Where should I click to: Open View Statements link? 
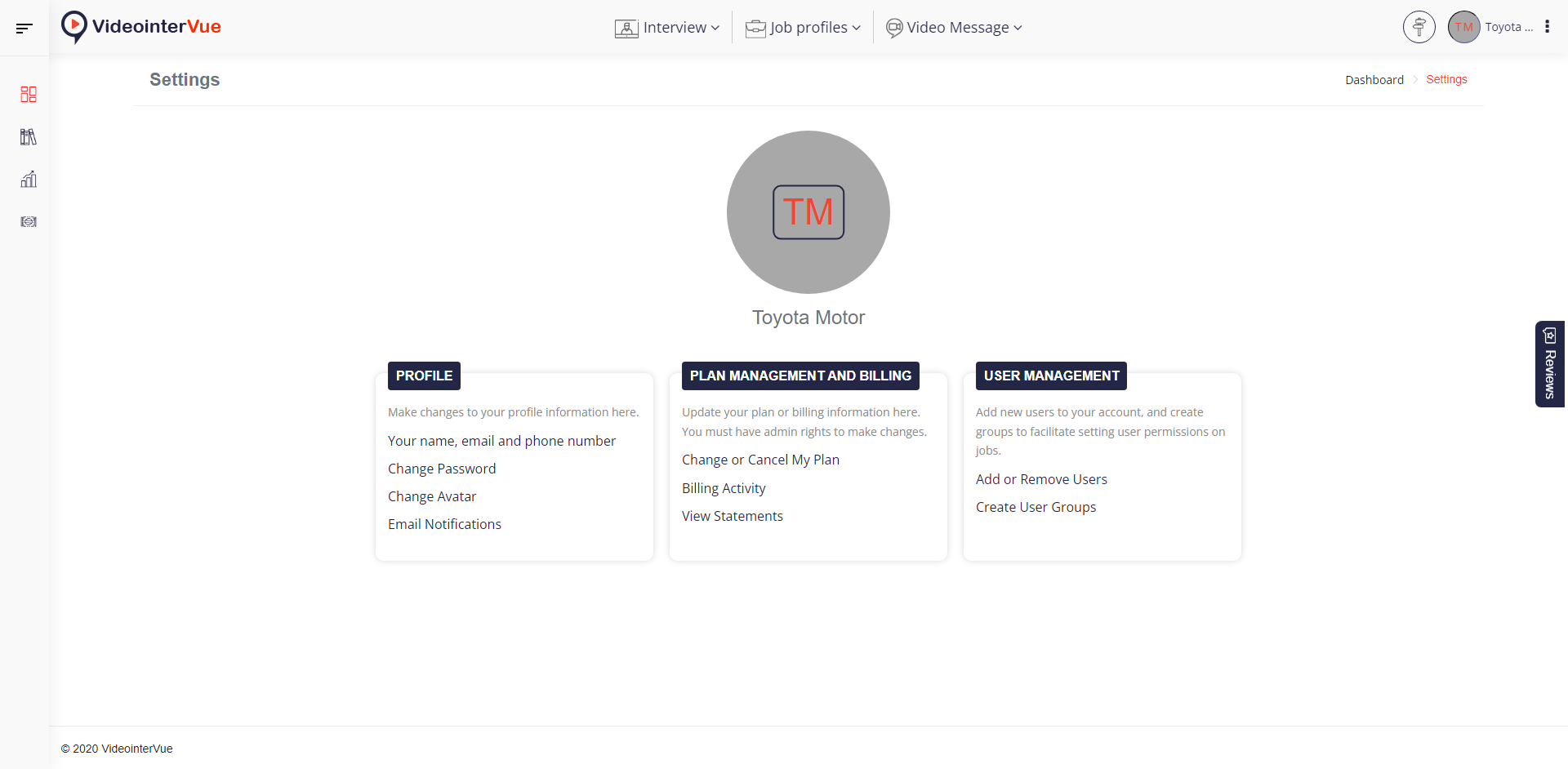(733, 516)
